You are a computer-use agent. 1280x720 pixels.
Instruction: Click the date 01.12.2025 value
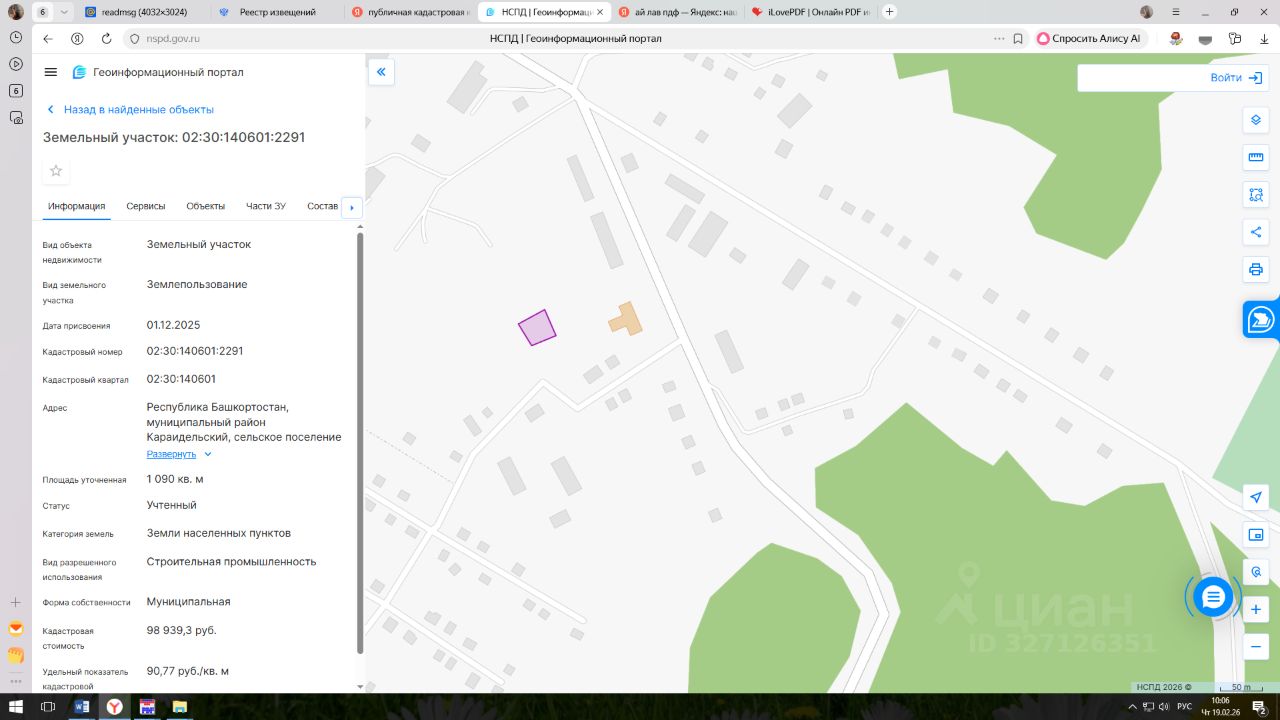pyautogui.click(x=174, y=325)
